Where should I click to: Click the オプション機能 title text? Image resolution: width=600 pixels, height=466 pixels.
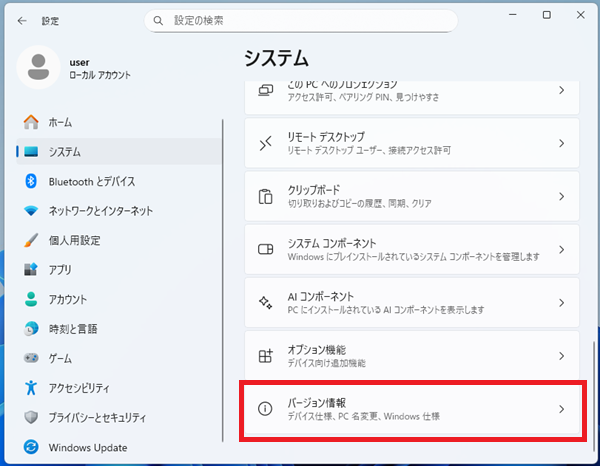(x=316, y=349)
